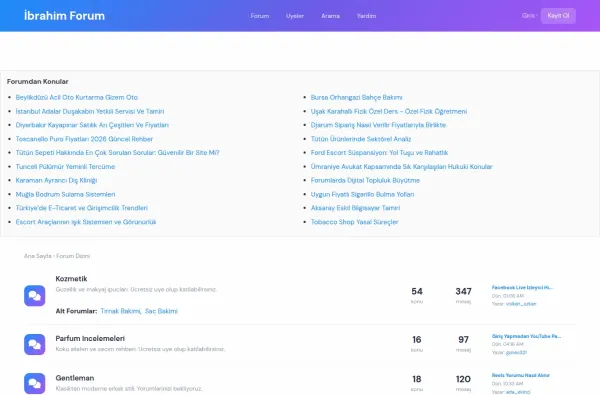Open last post Reels Yorumu Nasıl Alınır
Image resolution: width=600 pixels, height=395 pixels.
point(520,375)
